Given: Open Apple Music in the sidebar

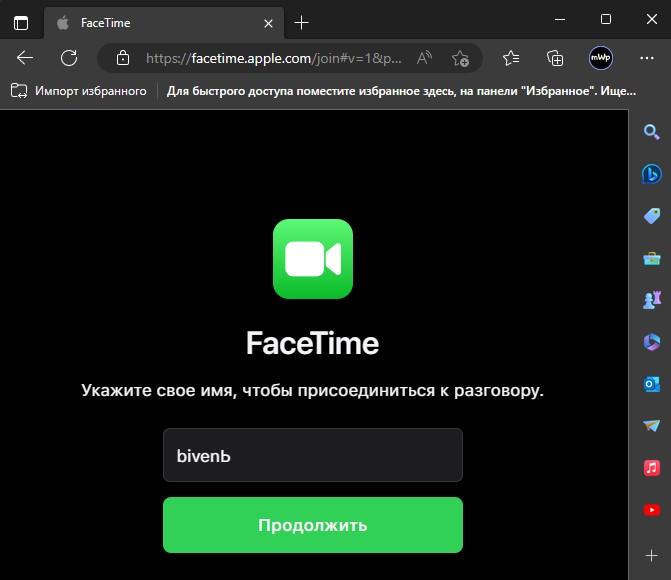Looking at the screenshot, I should pos(651,468).
